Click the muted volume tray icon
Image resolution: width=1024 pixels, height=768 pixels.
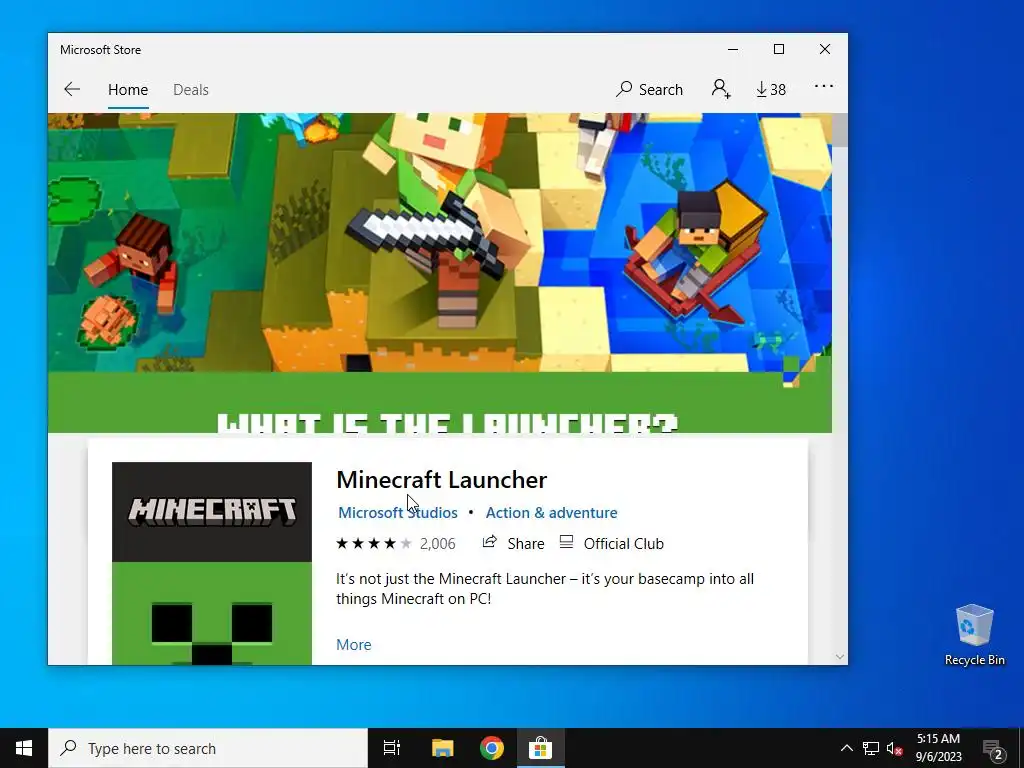(x=895, y=748)
